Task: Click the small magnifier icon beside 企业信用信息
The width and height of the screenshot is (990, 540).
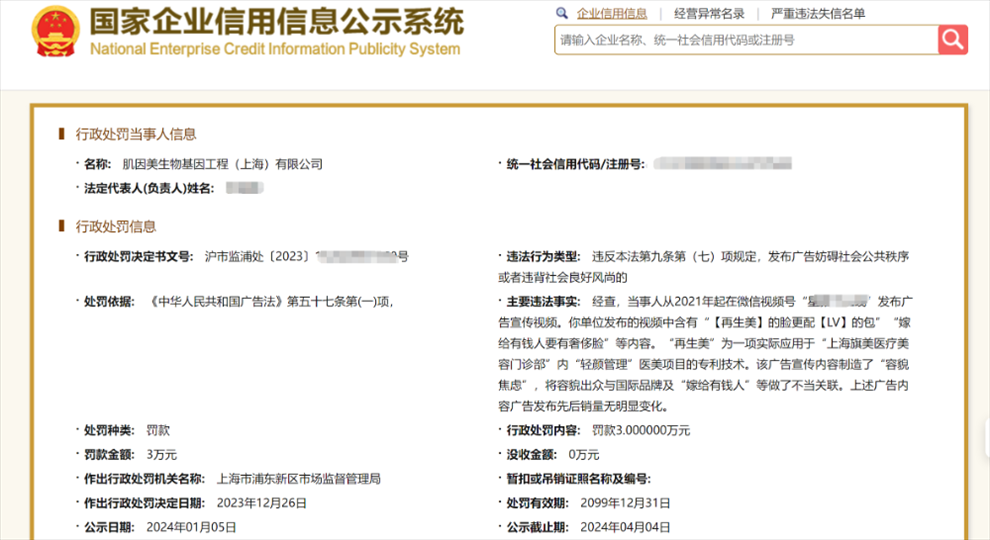Action: 564,14
